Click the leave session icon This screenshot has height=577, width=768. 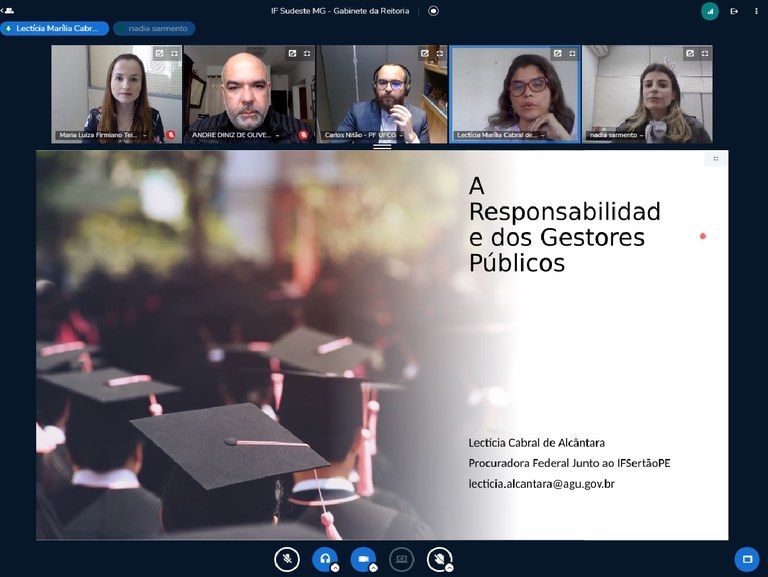[x=734, y=11]
